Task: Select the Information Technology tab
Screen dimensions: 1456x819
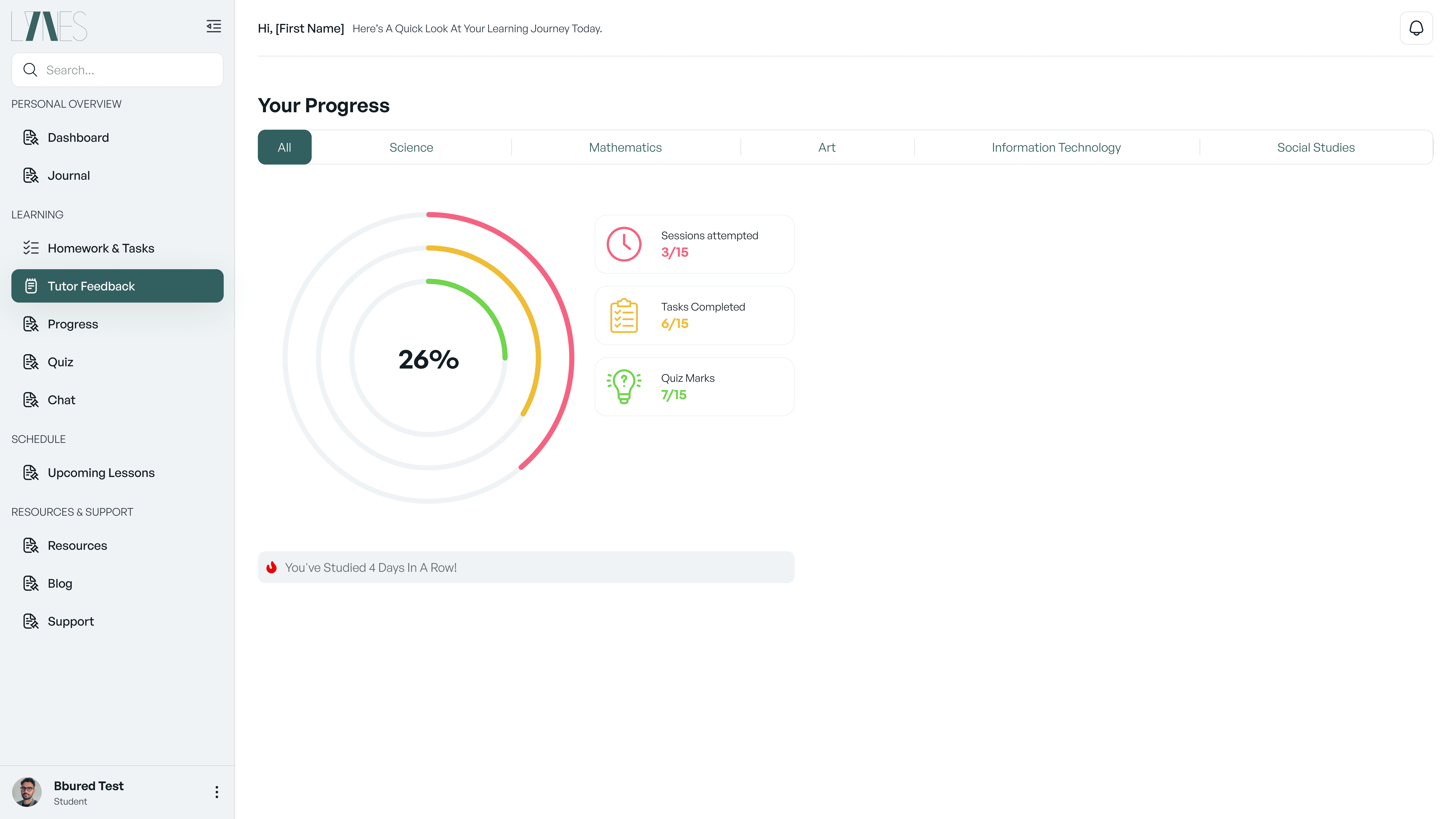Action: pos(1056,147)
